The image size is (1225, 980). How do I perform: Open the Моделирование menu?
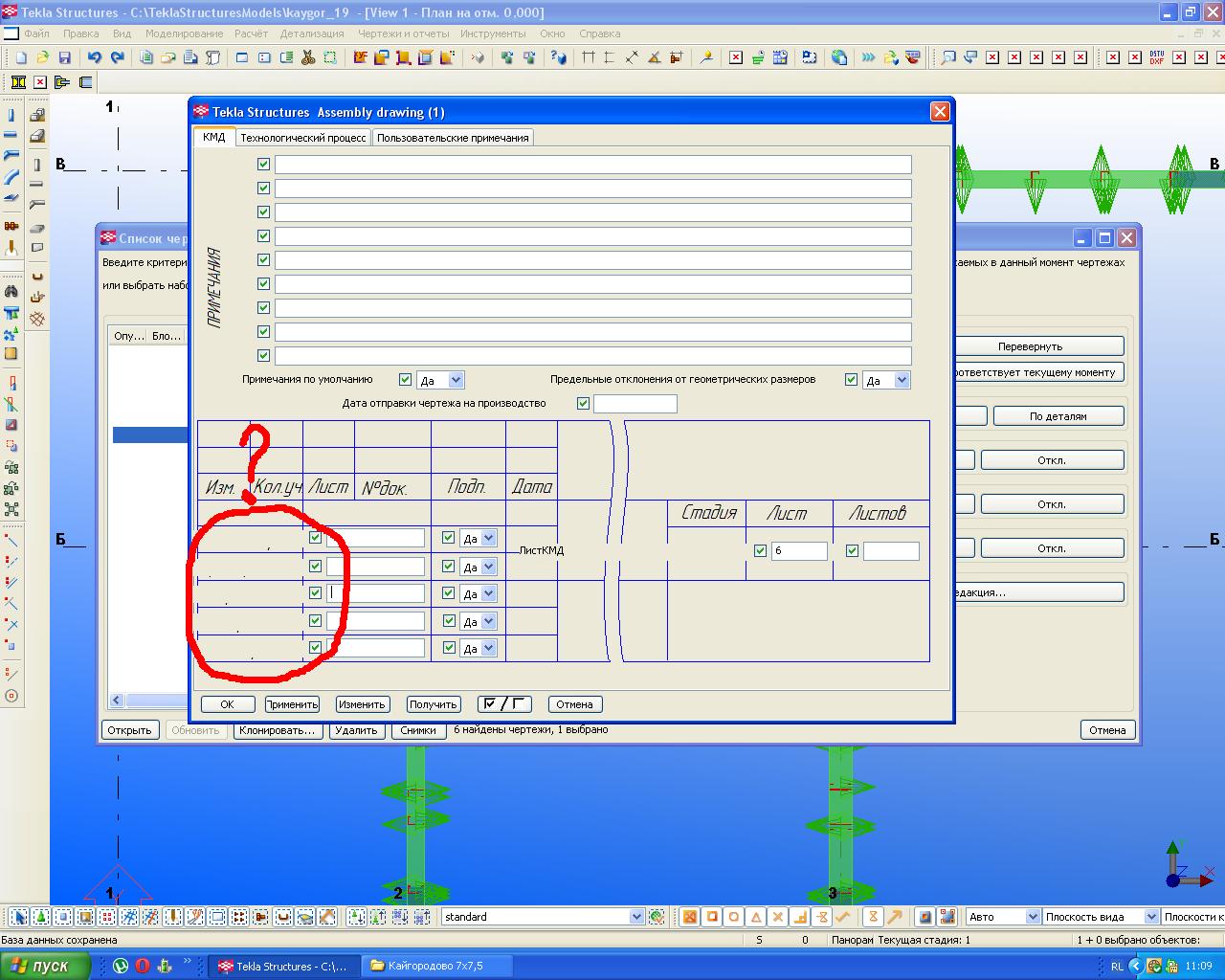184,33
